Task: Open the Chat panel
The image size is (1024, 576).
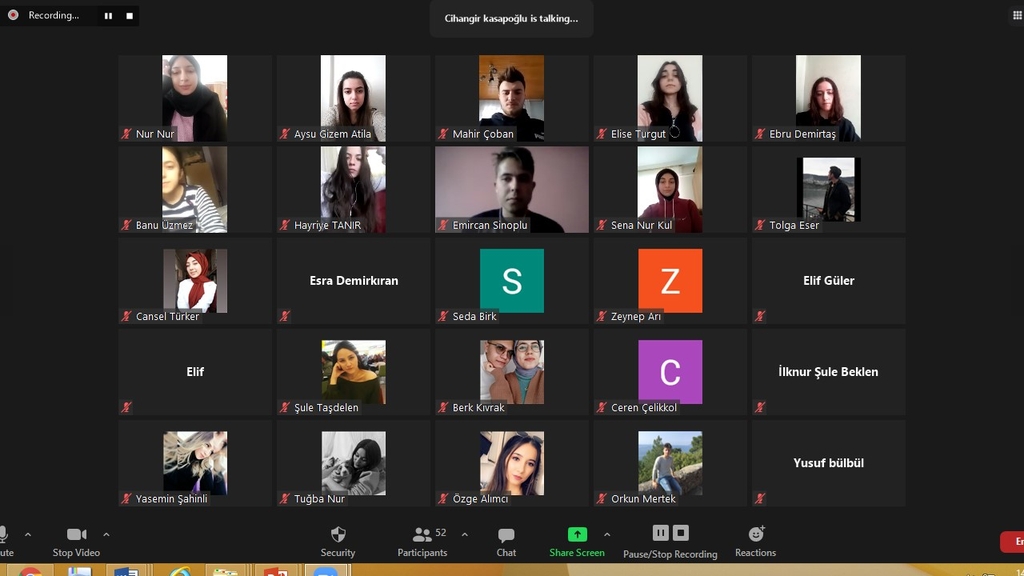Action: click(506, 541)
